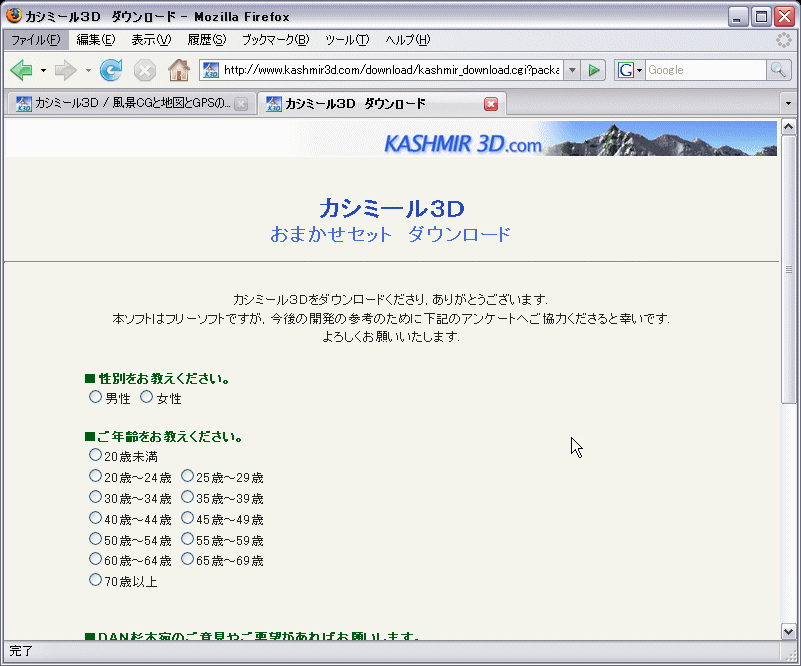This screenshot has height=666, width=801.
Task: Choose the 30歳～34歳 age option
Action: 95,497
